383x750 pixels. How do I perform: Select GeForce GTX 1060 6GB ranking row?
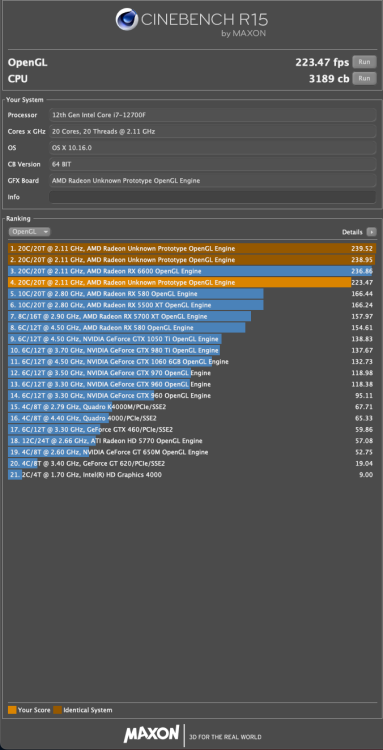coord(192,362)
